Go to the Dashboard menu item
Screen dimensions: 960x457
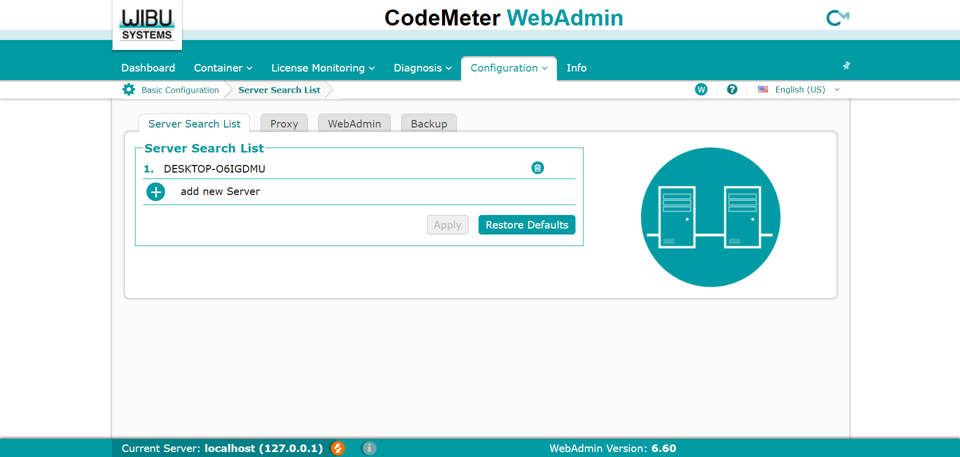tap(148, 68)
